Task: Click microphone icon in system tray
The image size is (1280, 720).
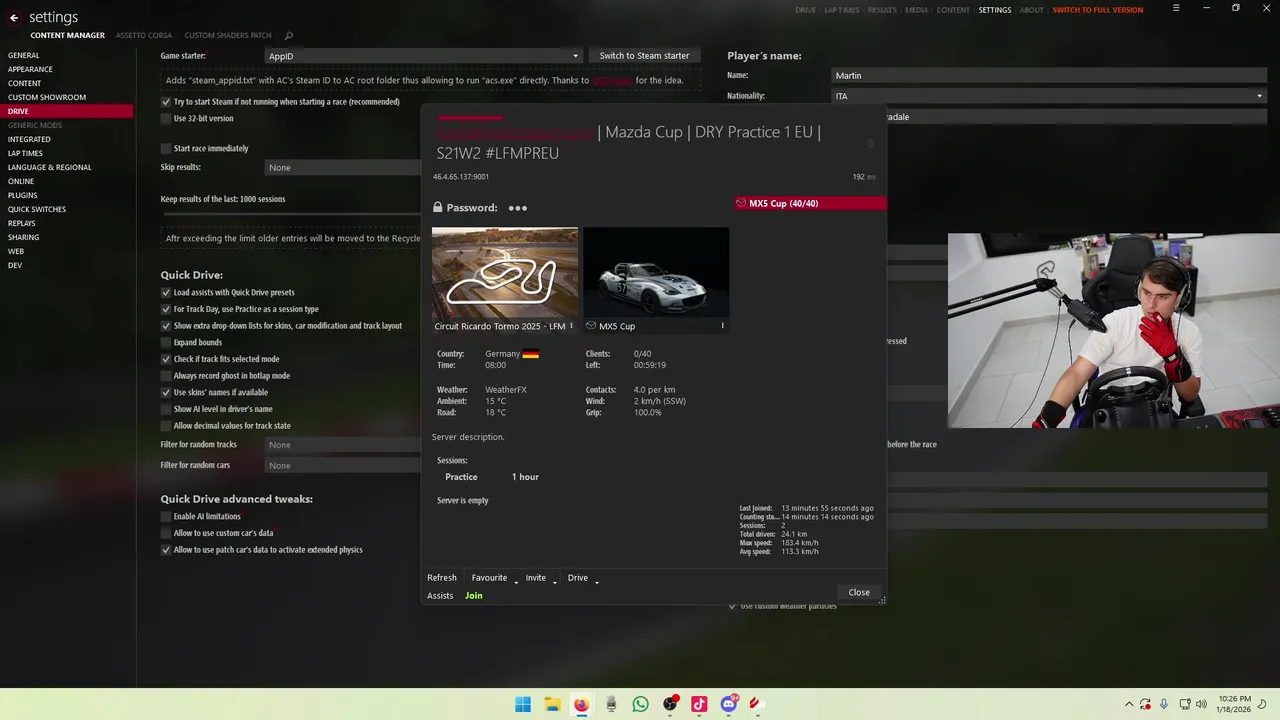Action: coord(1164,704)
